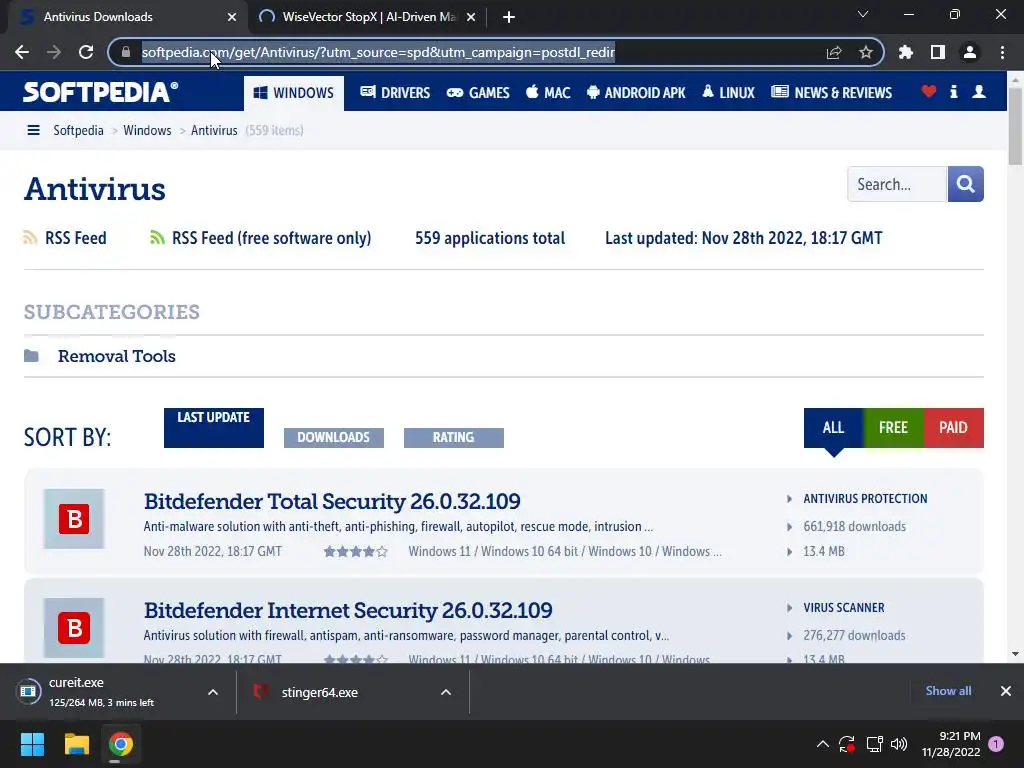Click the Softpedia logo
The image size is (1024, 768).
click(x=101, y=92)
